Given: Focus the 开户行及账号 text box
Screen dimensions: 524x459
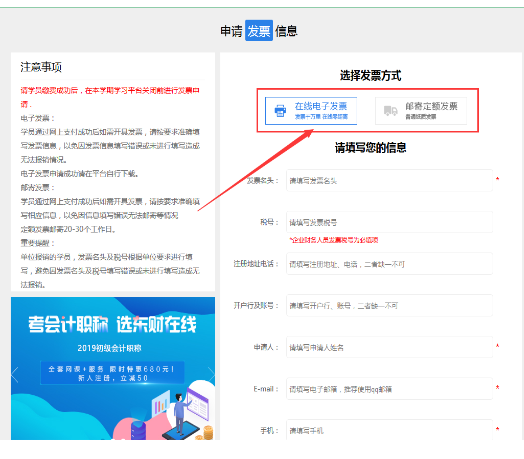Looking at the screenshot, I should click(389, 306).
